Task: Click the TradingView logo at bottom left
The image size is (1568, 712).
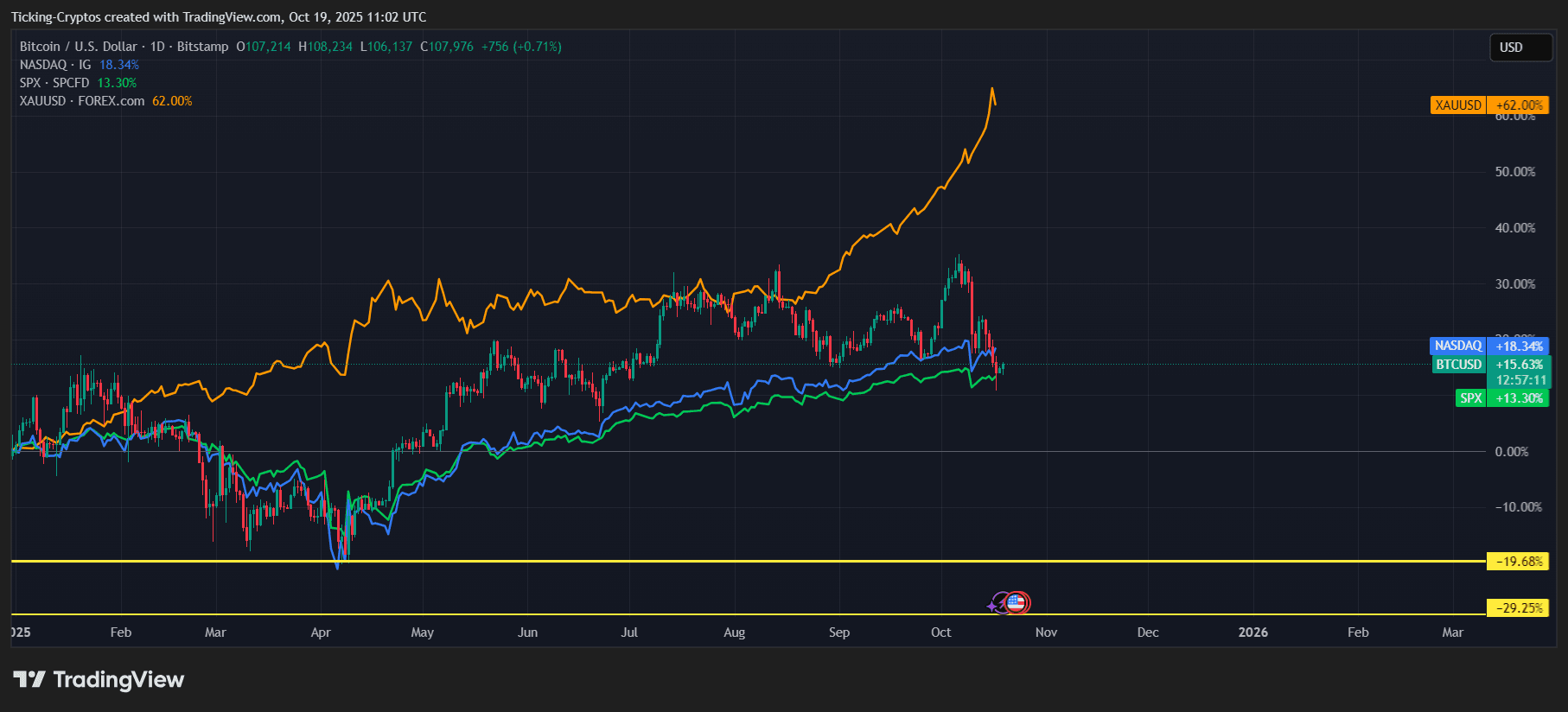Action: click(x=99, y=680)
